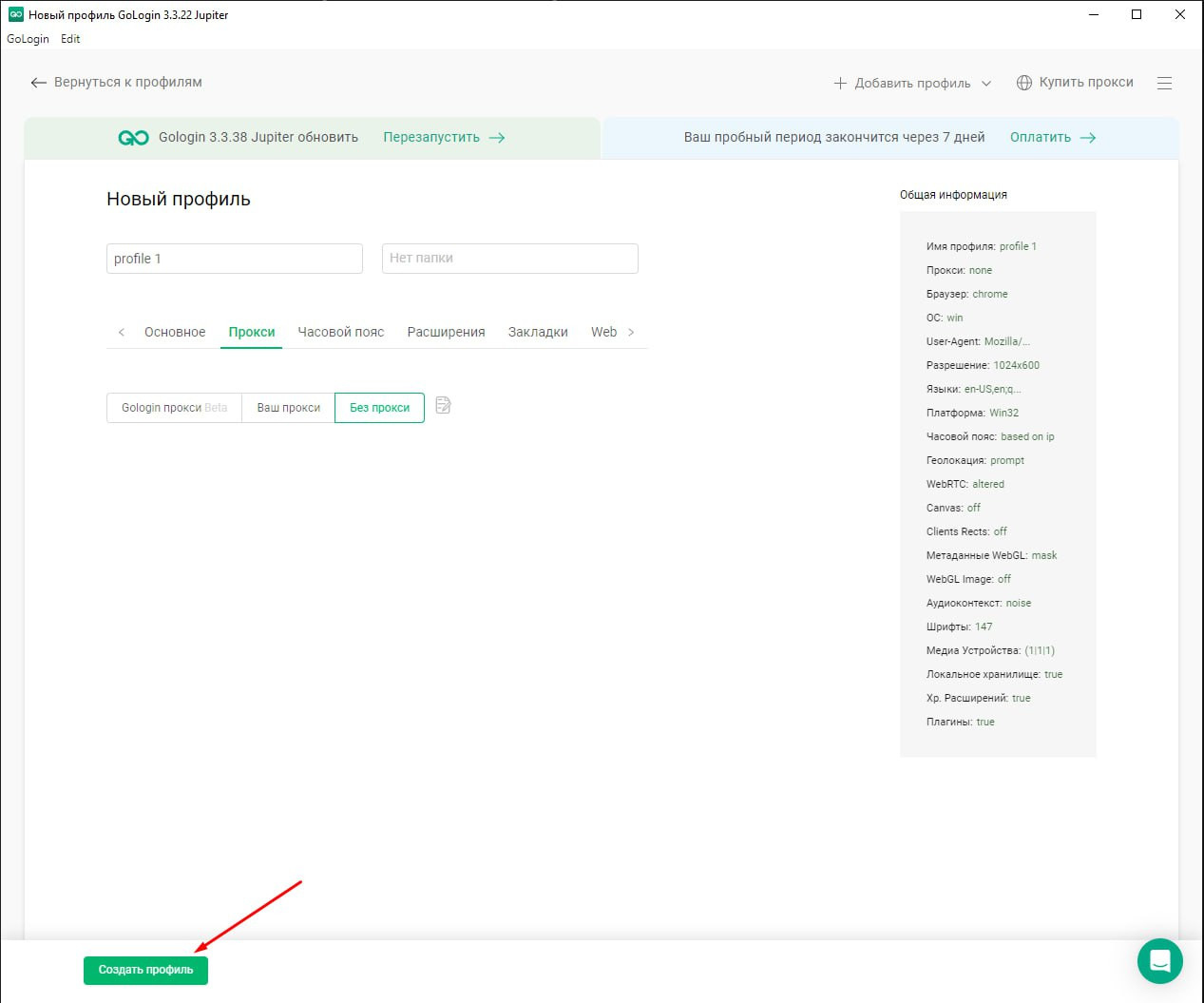Click the paste proxy document icon
The image size is (1204, 1003).
[443, 406]
